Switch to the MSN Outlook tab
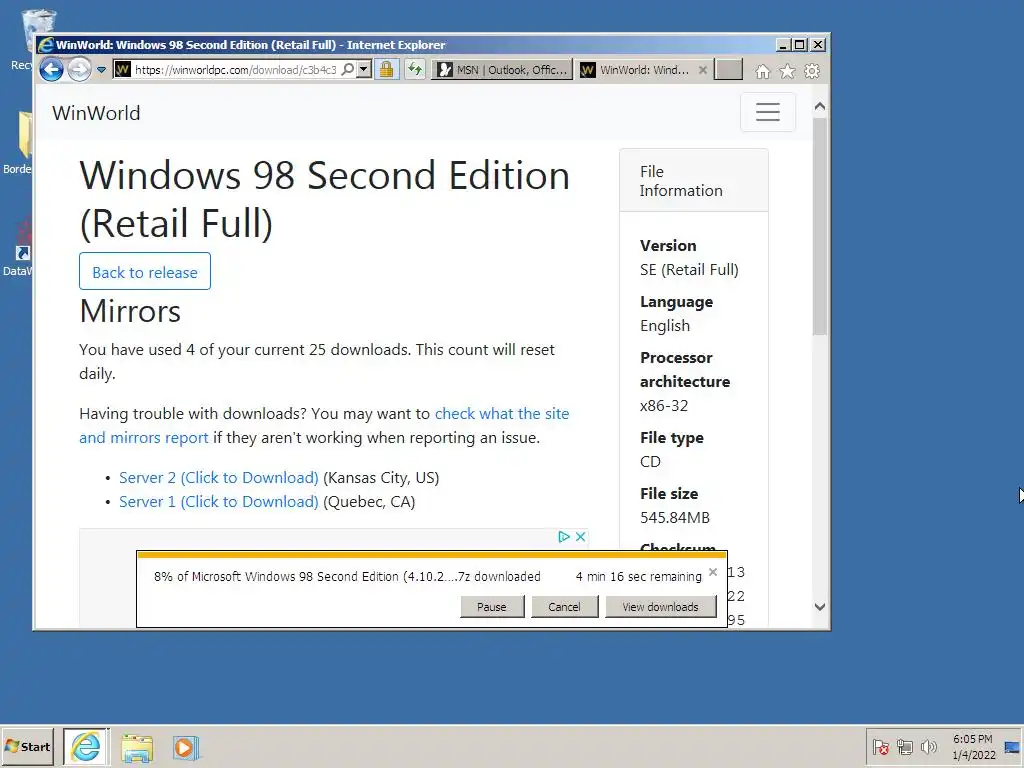The image size is (1024, 768). pos(502,70)
